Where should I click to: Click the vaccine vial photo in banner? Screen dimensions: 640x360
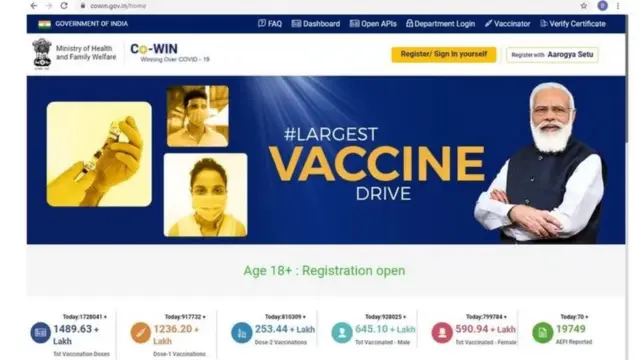99,154
